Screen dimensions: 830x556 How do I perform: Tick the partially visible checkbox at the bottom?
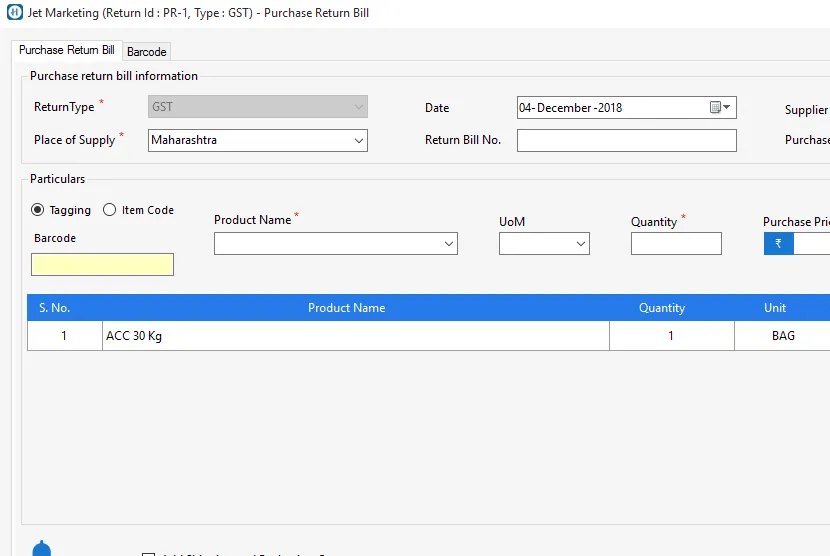[148, 554]
